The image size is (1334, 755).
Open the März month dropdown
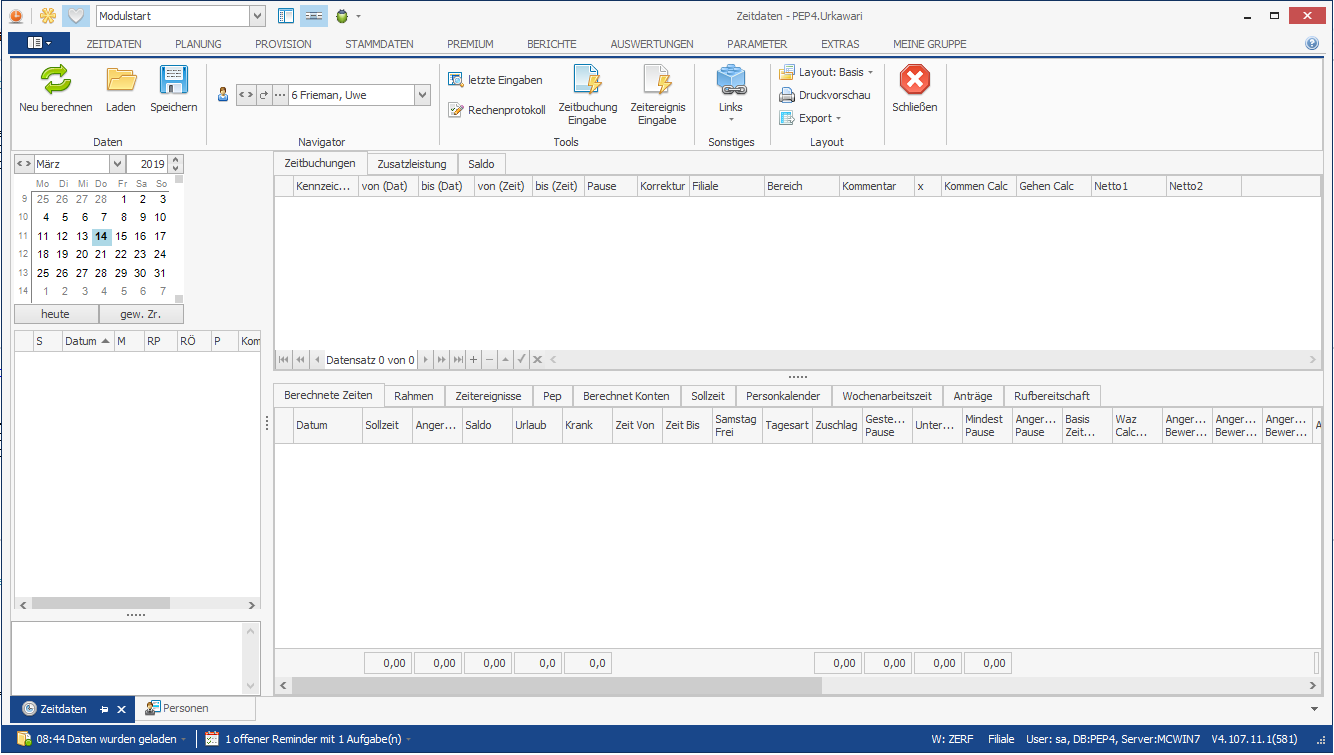pyautogui.click(x=117, y=164)
